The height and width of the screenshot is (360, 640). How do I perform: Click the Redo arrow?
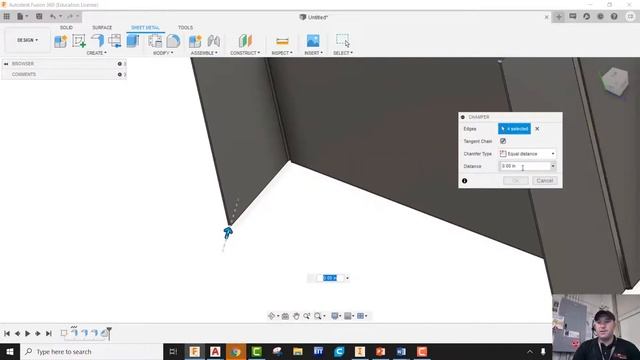point(70,17)
